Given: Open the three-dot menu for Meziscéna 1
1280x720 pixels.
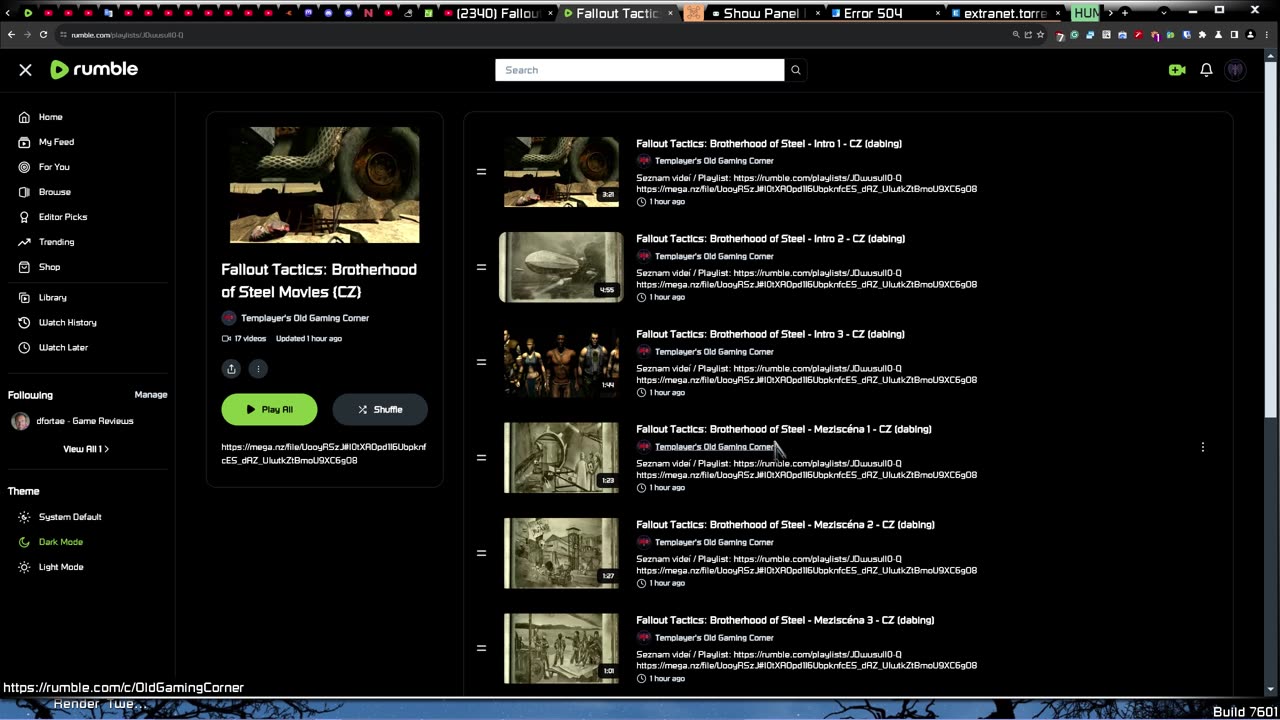Looking at the screenshot, I should point(1203,447).
